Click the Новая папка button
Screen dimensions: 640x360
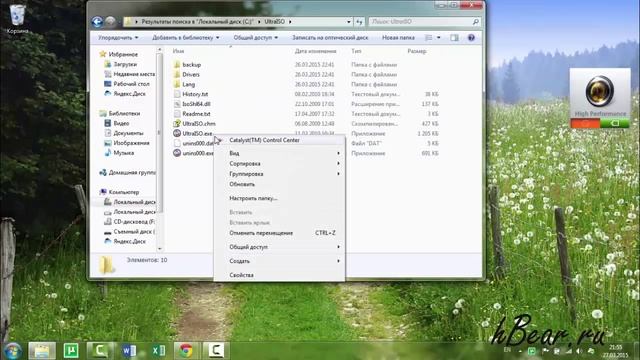click(x=398, y=38)
